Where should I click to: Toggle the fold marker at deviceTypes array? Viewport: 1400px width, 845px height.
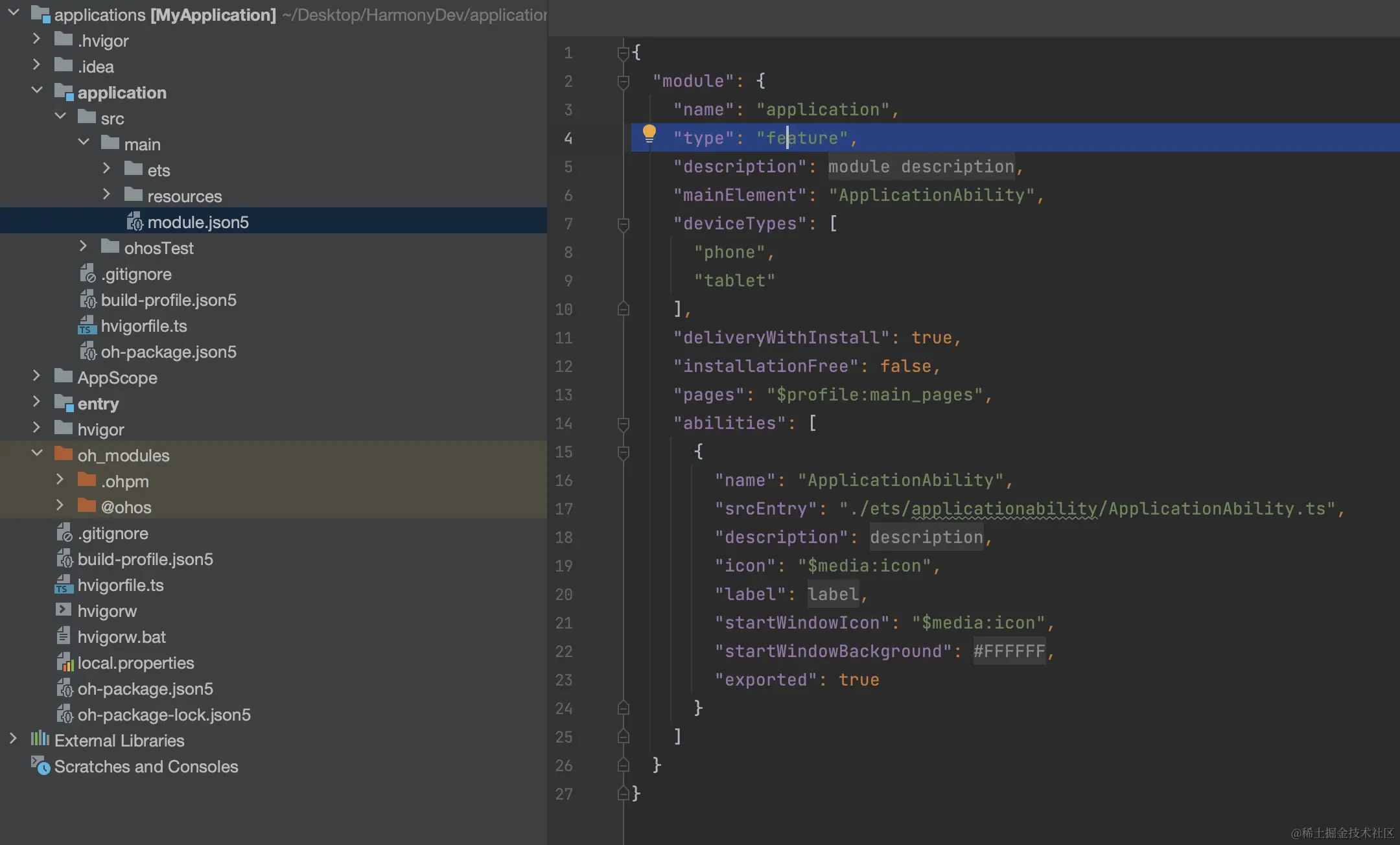point(624,224)
